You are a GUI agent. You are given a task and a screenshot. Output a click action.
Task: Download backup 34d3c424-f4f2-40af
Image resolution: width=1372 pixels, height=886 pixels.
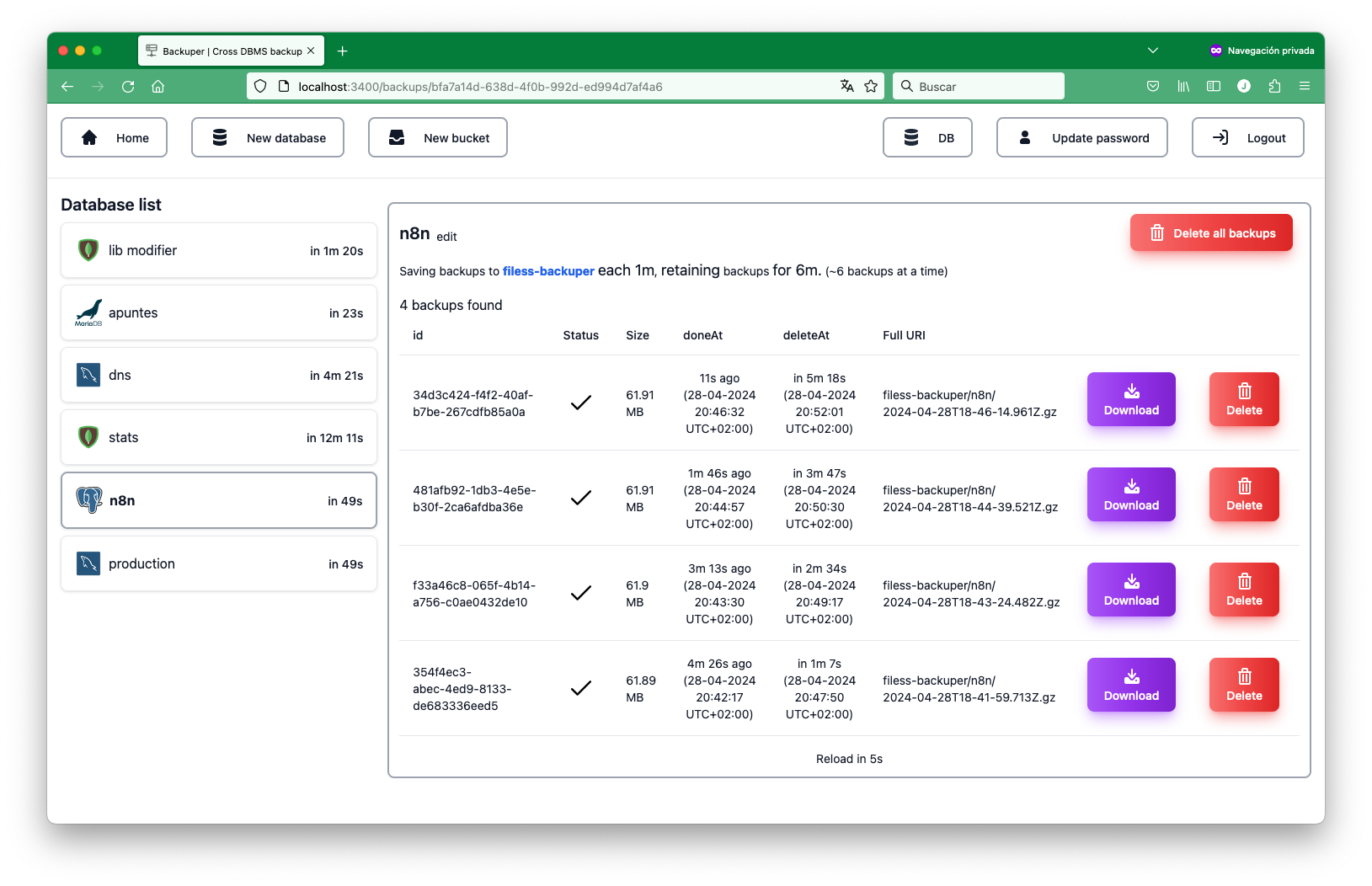(1131, 399)
